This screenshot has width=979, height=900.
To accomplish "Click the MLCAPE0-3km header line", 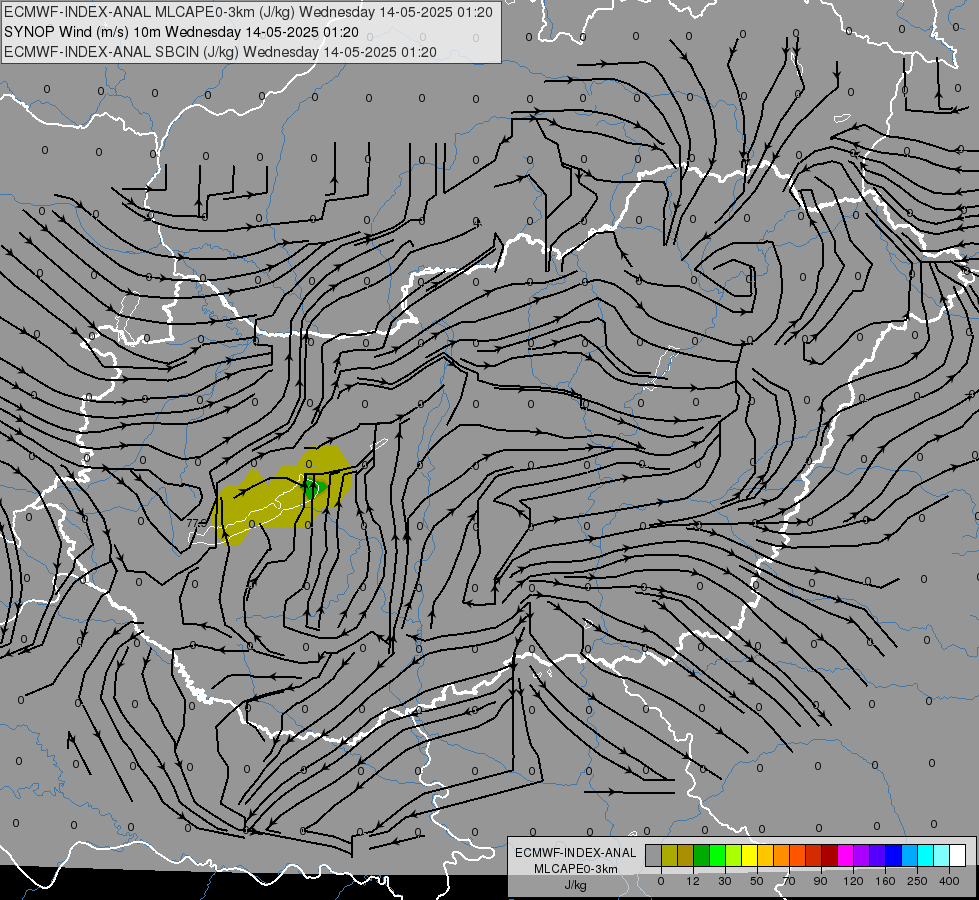I will pyautogui.click(x=248, y=12).
